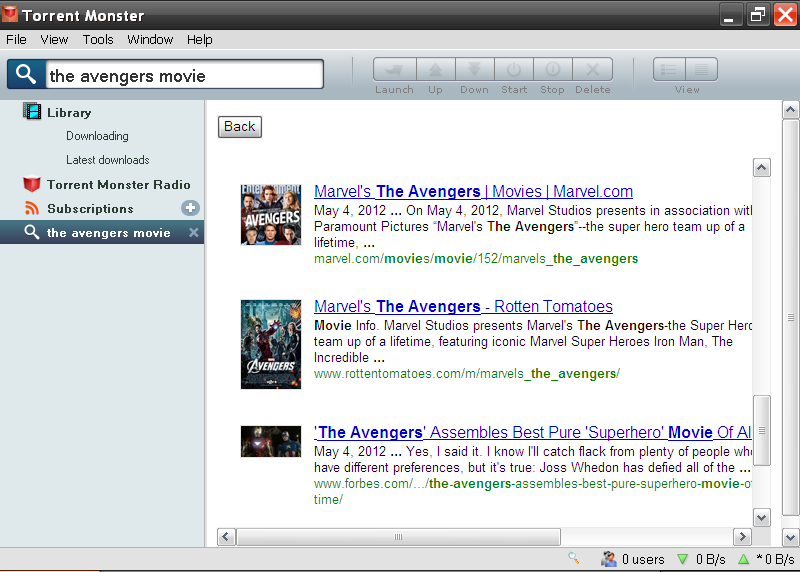800x572 pixels.
Task: Click the download speed 0 B/s text
Action: point(710,559)
